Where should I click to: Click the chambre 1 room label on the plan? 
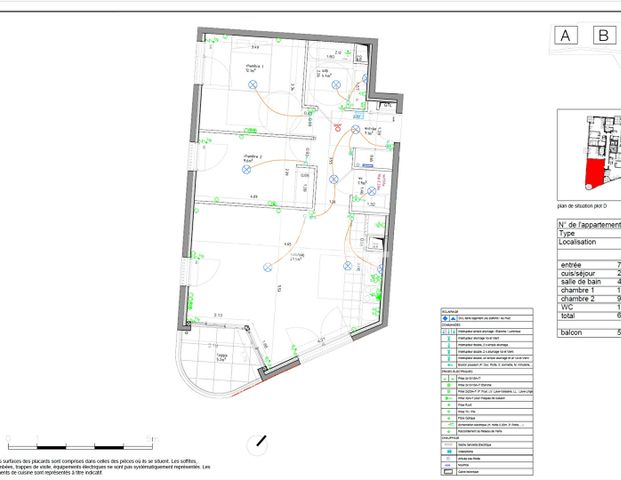coord(254,69)
